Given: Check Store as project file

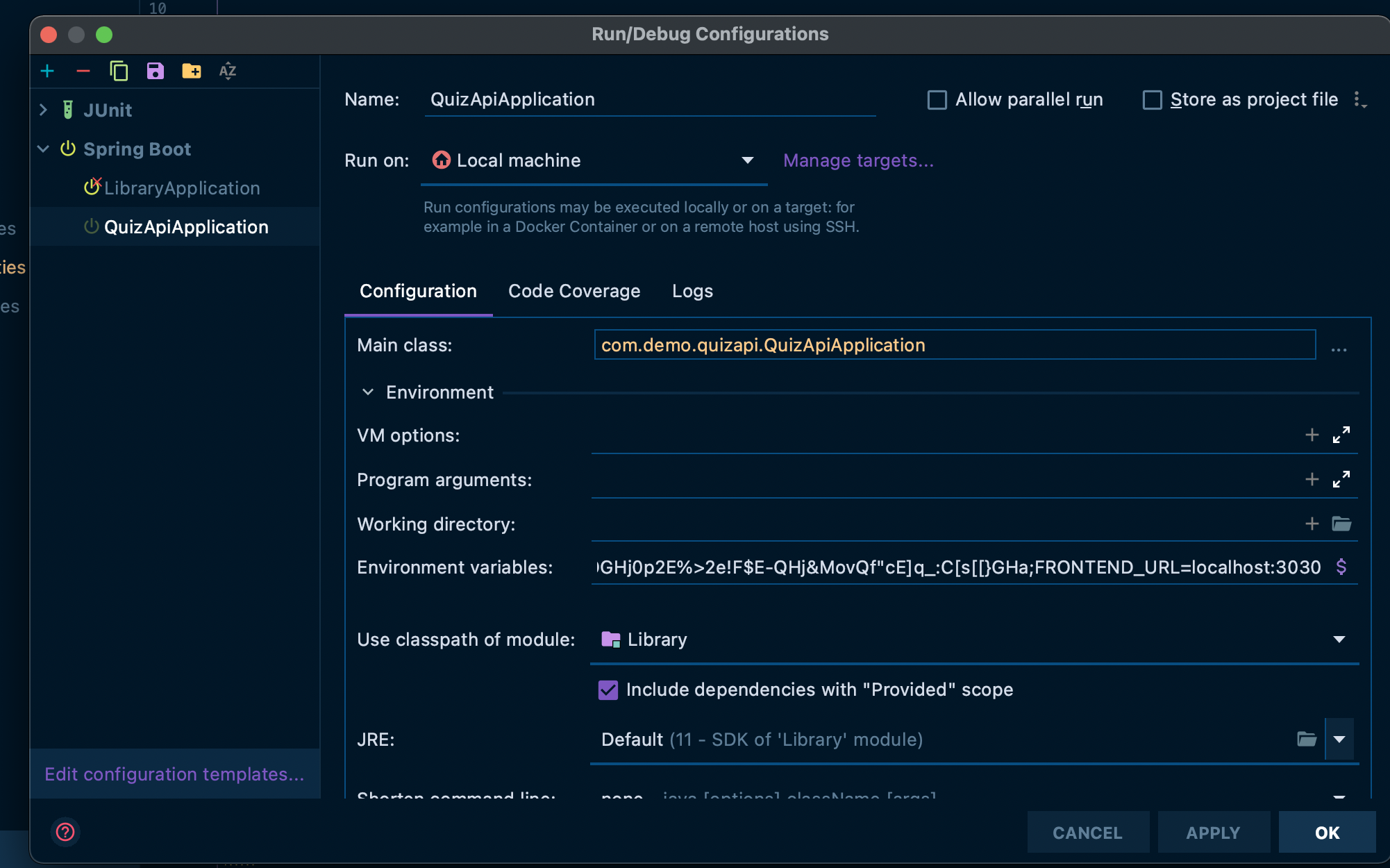Looking at the screenshot, I should pos(1153,100).
